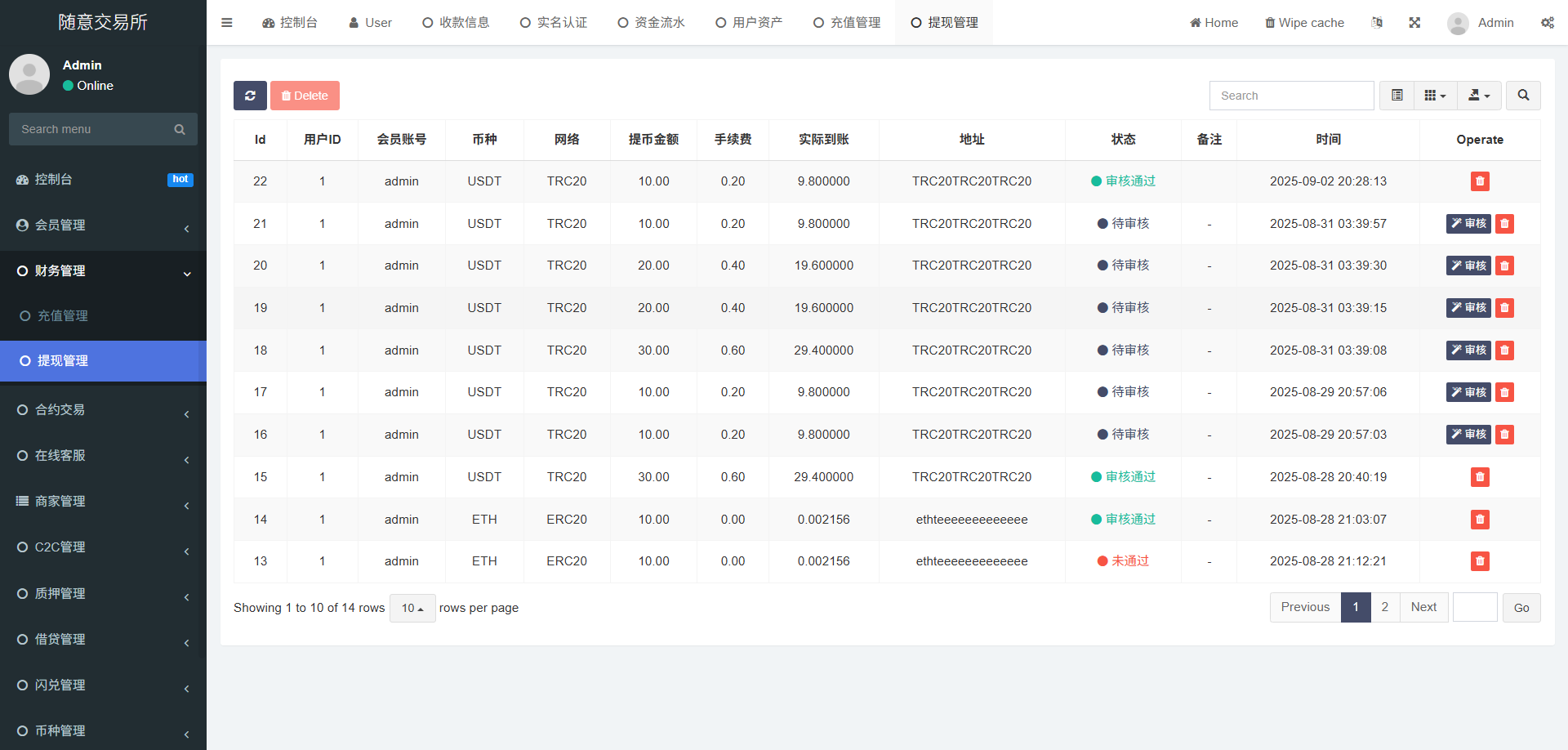The height and width of the screenshot is (750, 1568).
Task: Click the red Delete button
Action: (305, 96)
